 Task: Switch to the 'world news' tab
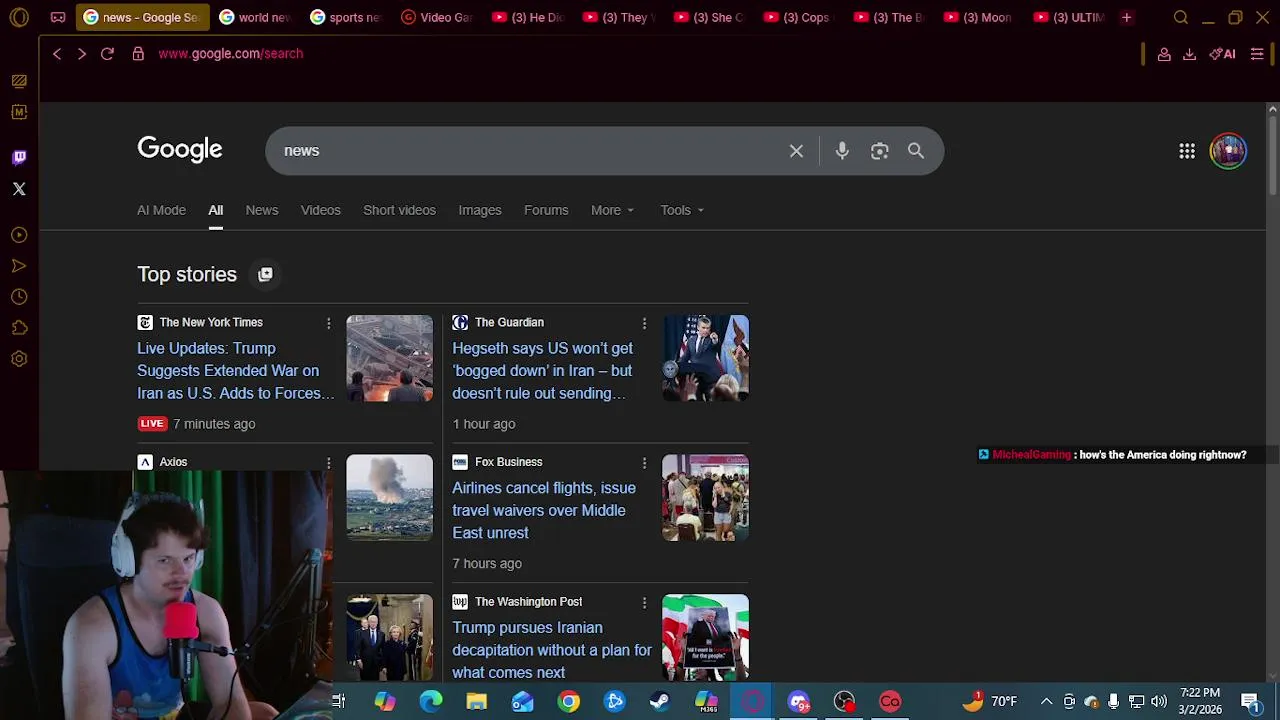click(254, 17)
